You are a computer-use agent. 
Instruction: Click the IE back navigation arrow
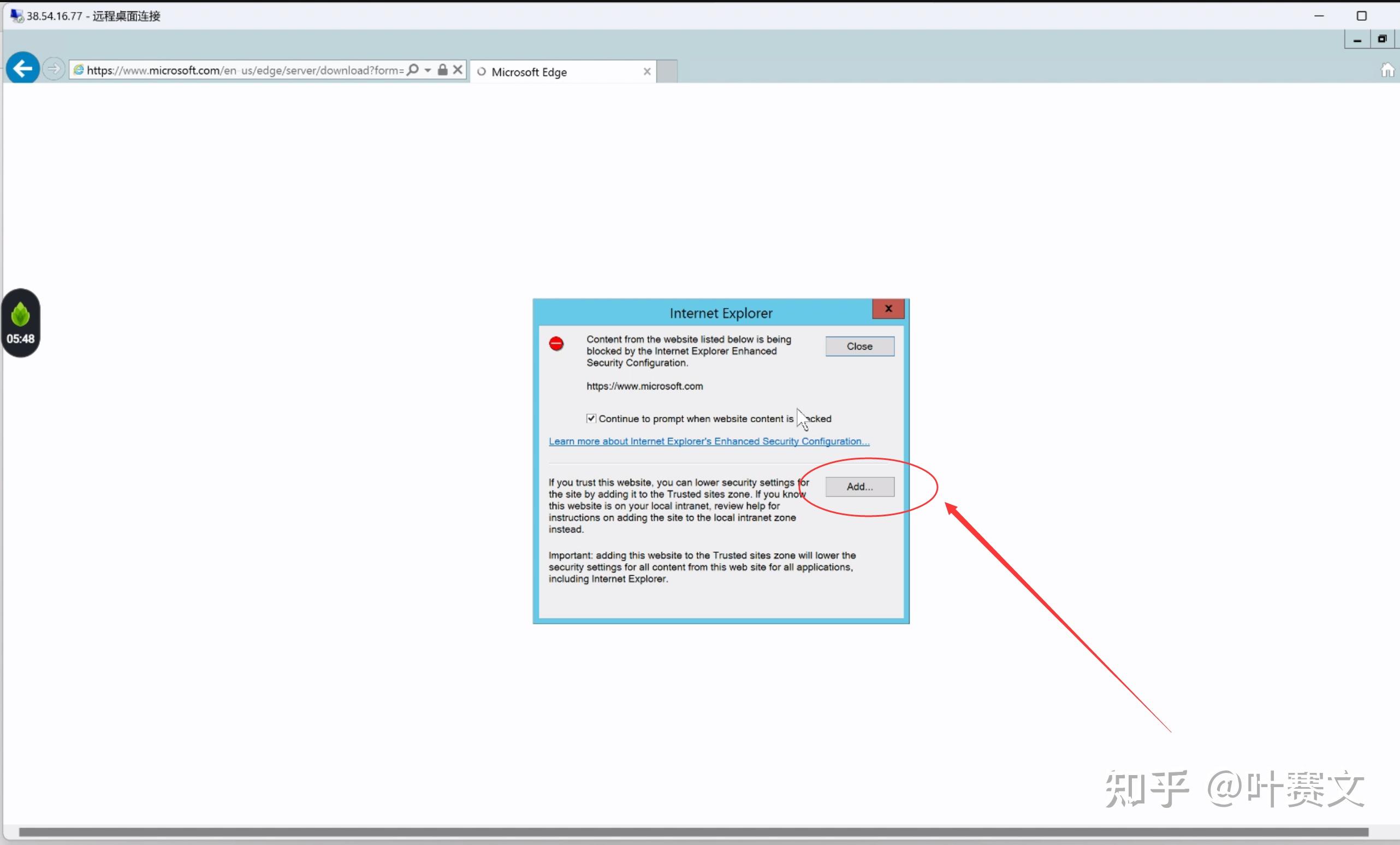[x=23, y=69]
